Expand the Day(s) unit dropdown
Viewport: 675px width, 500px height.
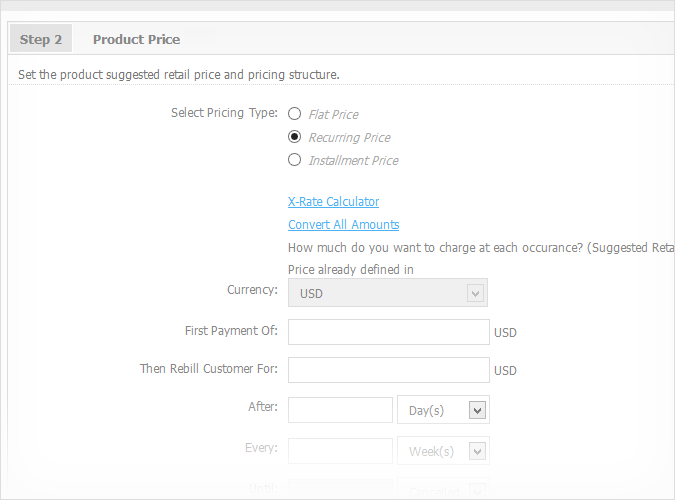pyautogui.click(x=443, y=410)
